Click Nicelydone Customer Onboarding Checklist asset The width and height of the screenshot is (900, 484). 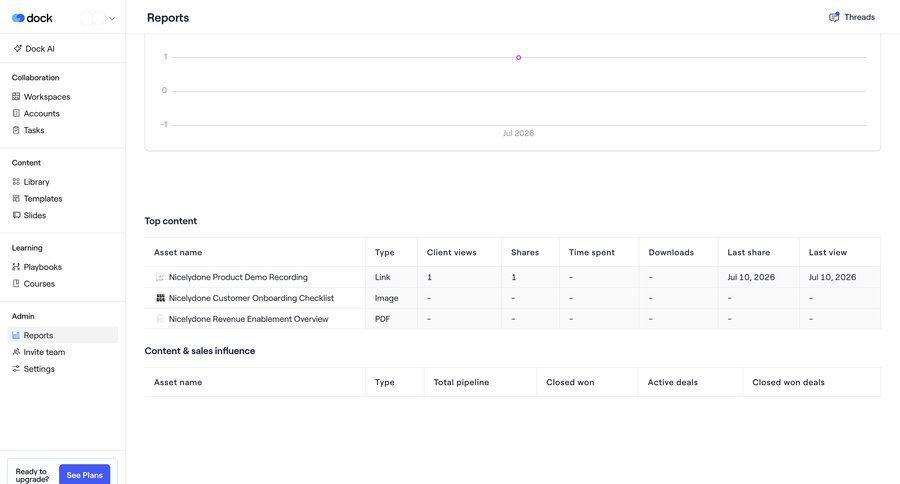pos(251,297)
